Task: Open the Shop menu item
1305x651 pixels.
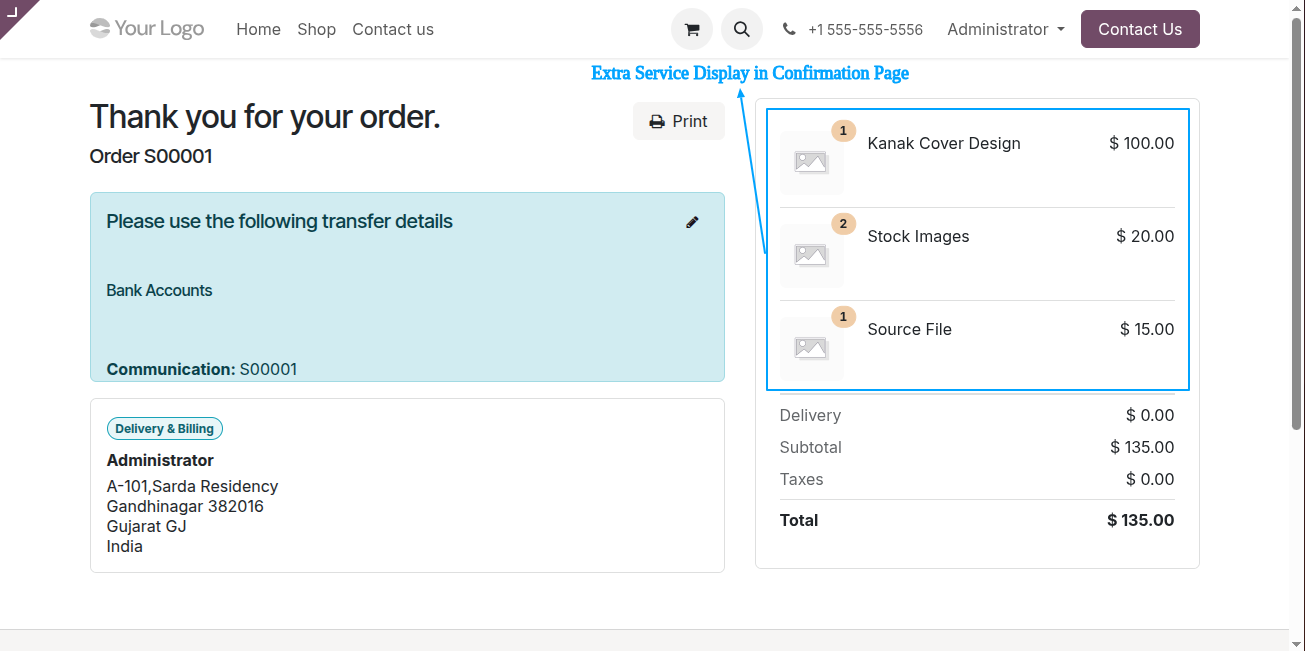Action: click(316, 29)
